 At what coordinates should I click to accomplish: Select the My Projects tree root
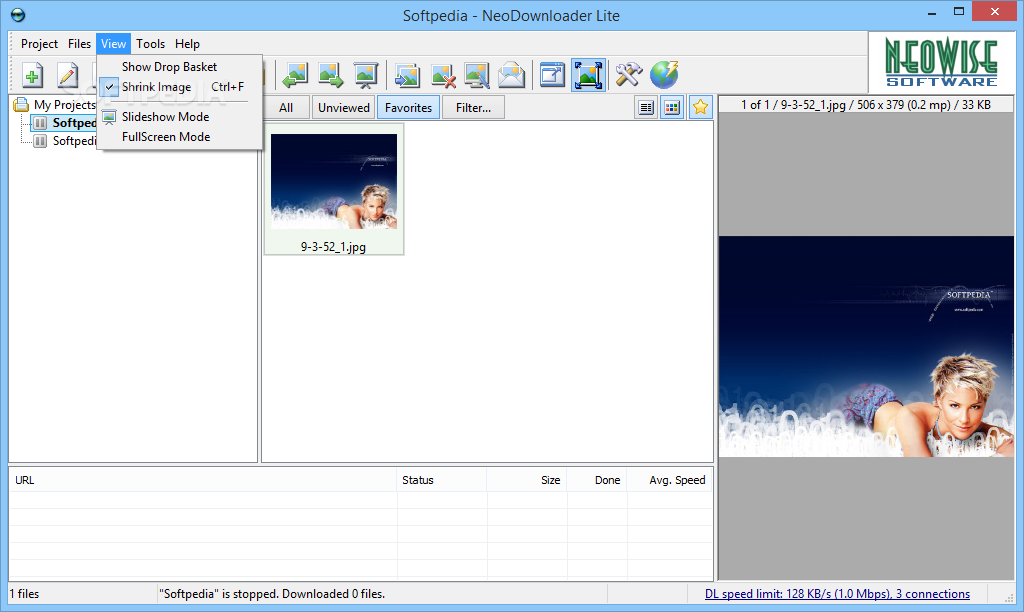tap(65, 105)
